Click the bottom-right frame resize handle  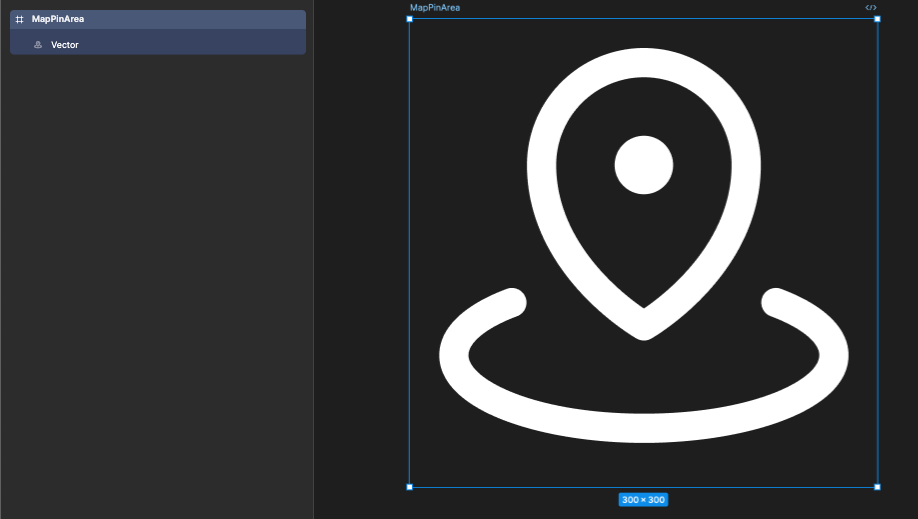[877, 487]
